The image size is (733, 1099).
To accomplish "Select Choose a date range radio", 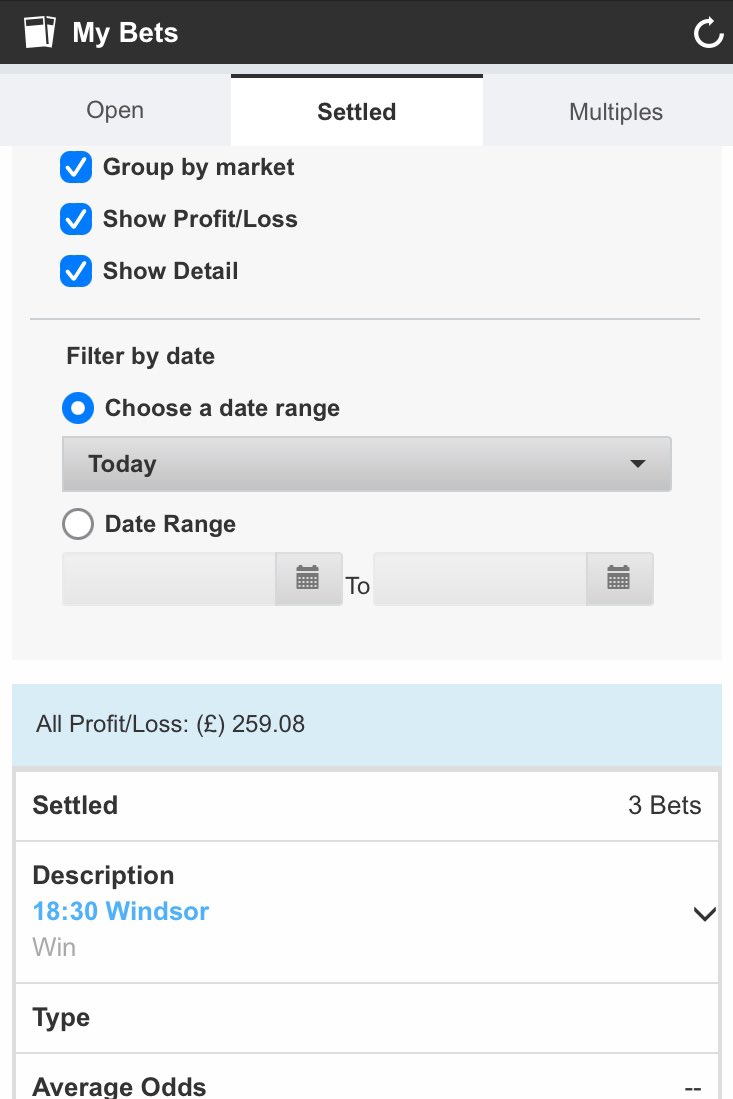I will tap(78, 408).
